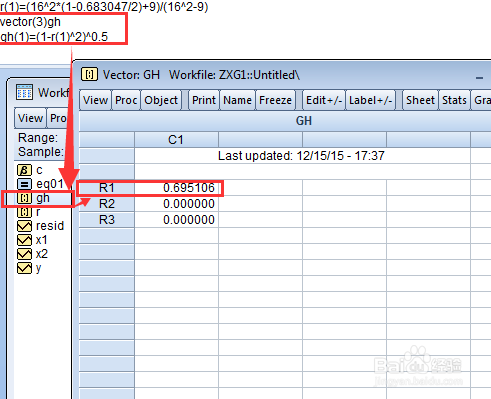Click the command line vector(3)gh
This screenshot has width=491, height=399.
(x=30, y=22)
